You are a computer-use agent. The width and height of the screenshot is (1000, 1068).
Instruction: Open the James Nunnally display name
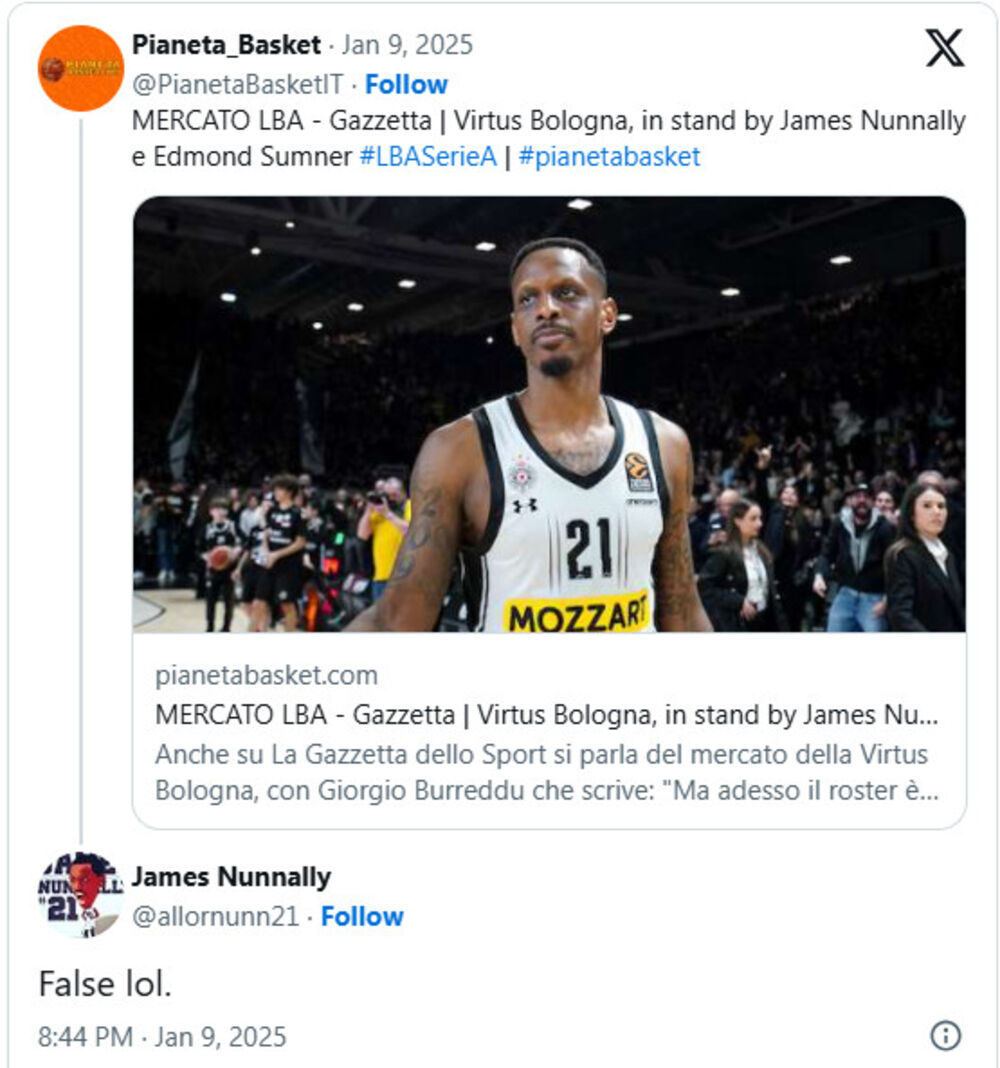click(231, 877)
